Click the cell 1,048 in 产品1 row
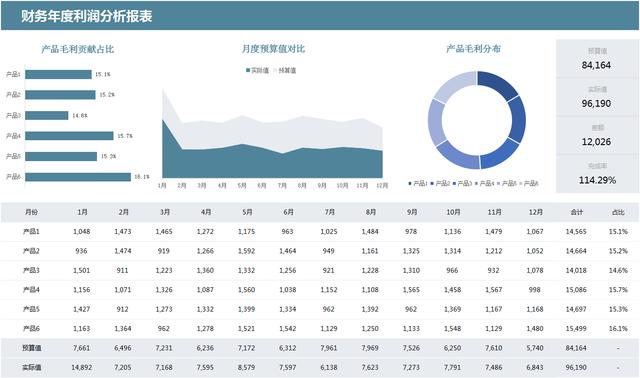 82,231
